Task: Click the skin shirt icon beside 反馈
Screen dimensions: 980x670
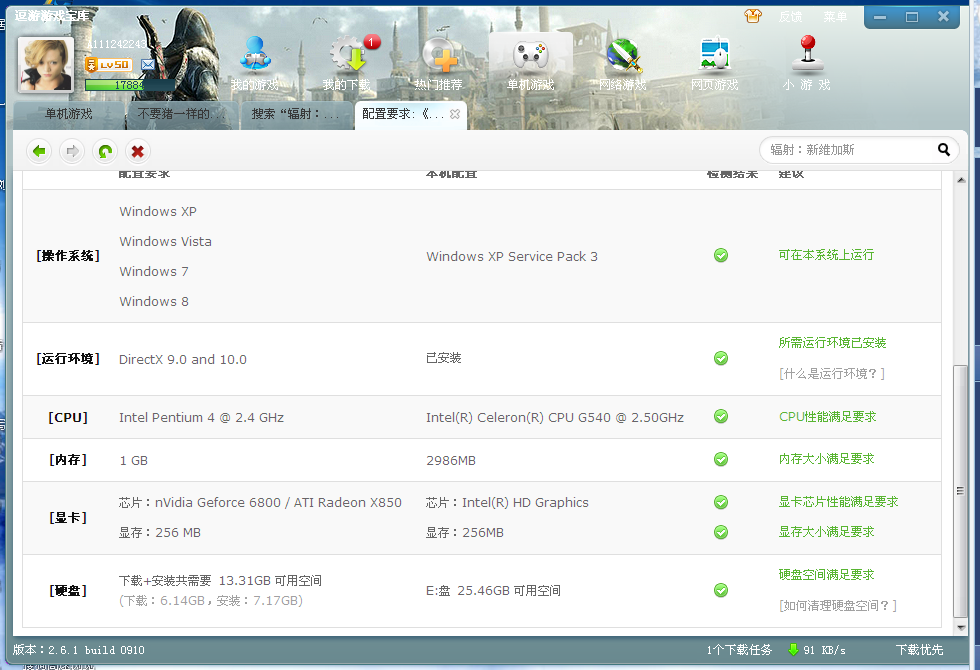Action: [753, 16]
